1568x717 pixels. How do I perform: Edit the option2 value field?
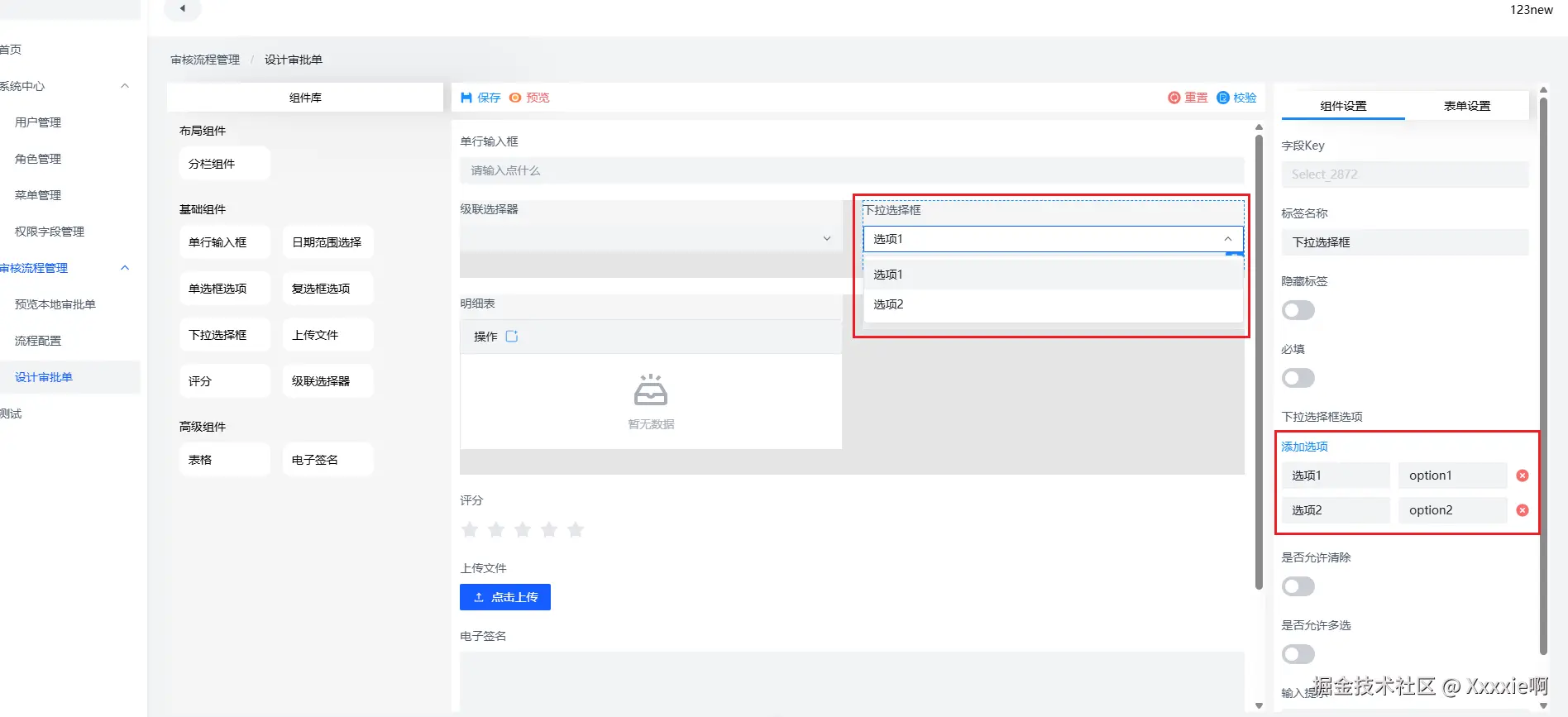tap(1453, 510)
